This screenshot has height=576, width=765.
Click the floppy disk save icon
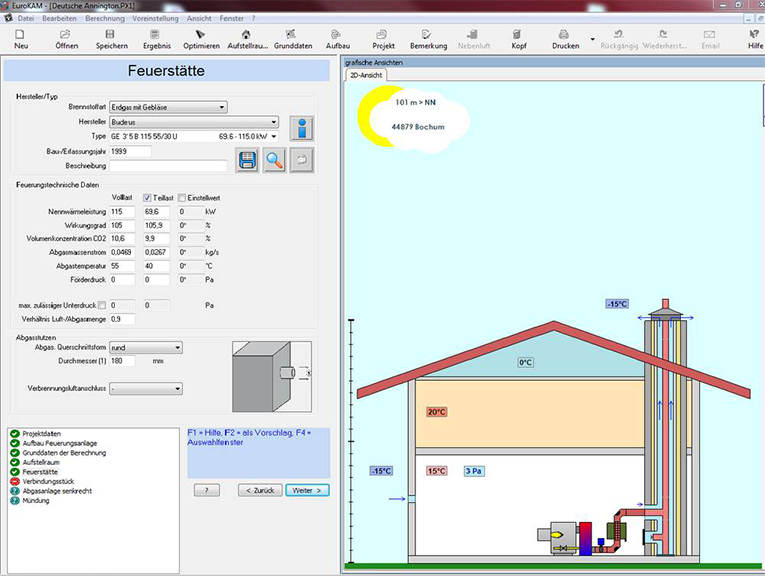tap(247, 161)
